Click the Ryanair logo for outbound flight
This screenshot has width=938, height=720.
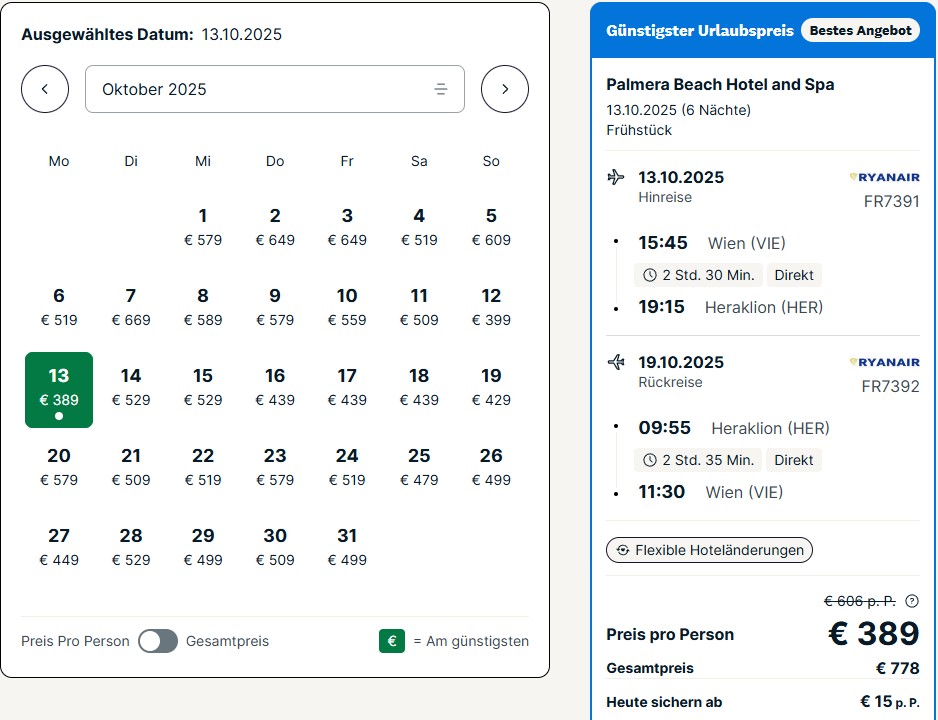[884, 177]
